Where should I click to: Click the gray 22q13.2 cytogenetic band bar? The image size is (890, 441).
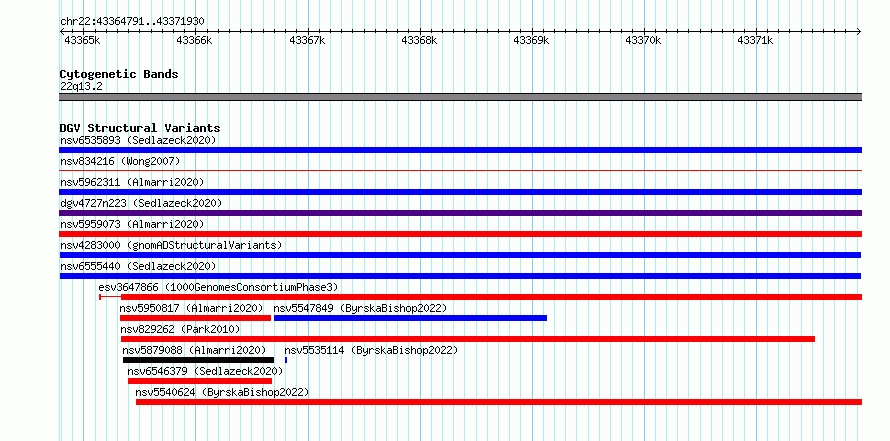coord(460,97)
